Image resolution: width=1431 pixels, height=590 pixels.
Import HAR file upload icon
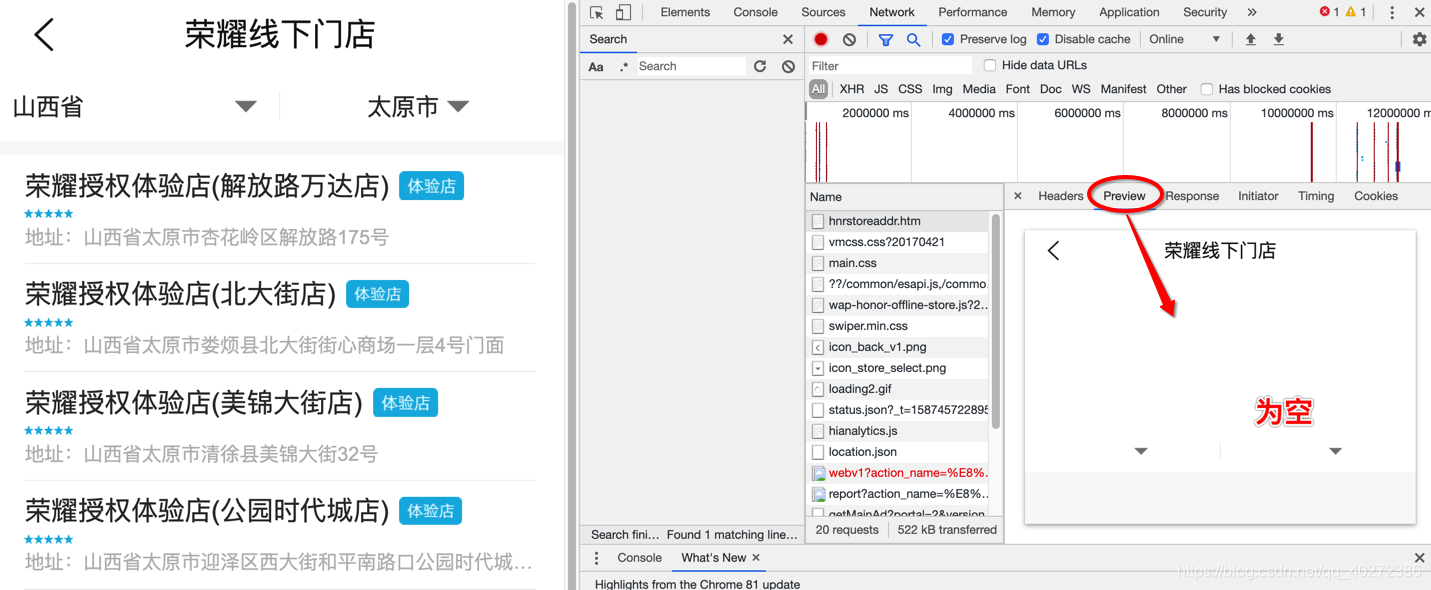[x=1250, y=39]
